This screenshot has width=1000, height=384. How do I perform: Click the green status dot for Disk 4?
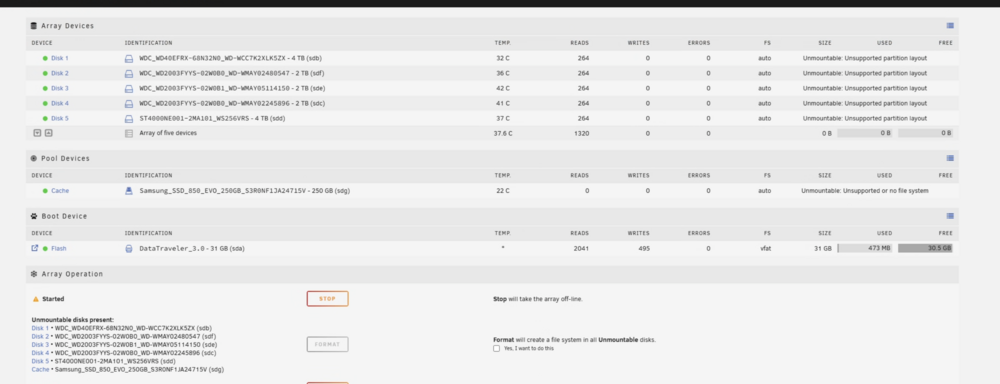45,103
